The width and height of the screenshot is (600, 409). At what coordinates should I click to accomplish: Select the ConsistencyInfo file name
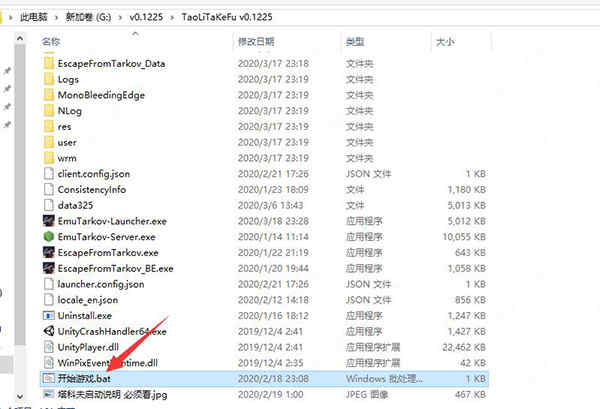[x=92, y=189]
